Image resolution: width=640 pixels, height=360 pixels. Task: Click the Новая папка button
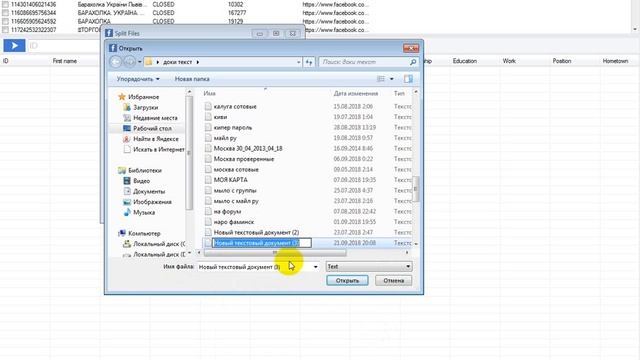192,79
